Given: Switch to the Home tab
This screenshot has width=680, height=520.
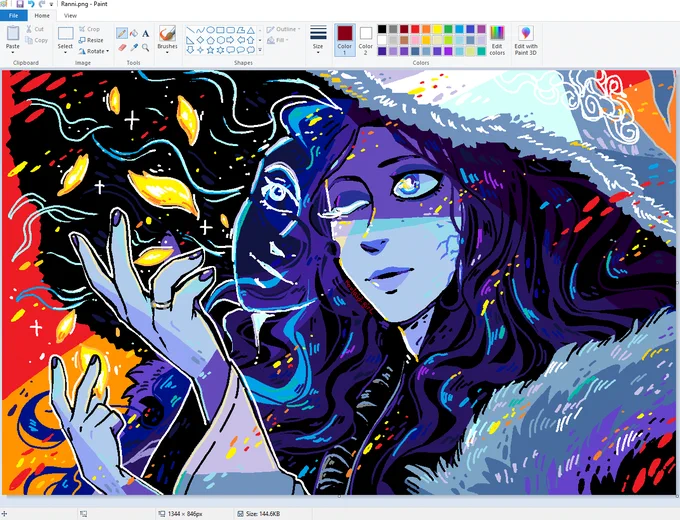Looking at the screenshot, I should (42, 16).
